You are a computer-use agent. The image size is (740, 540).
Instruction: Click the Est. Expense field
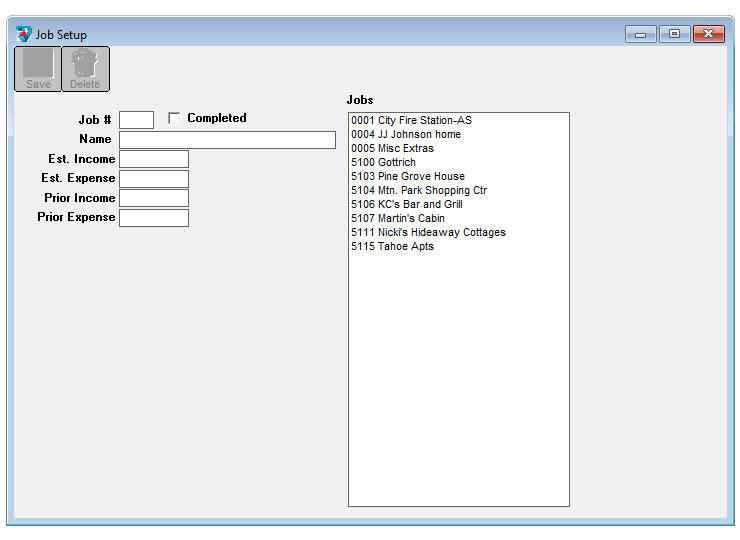click(153, 179)
